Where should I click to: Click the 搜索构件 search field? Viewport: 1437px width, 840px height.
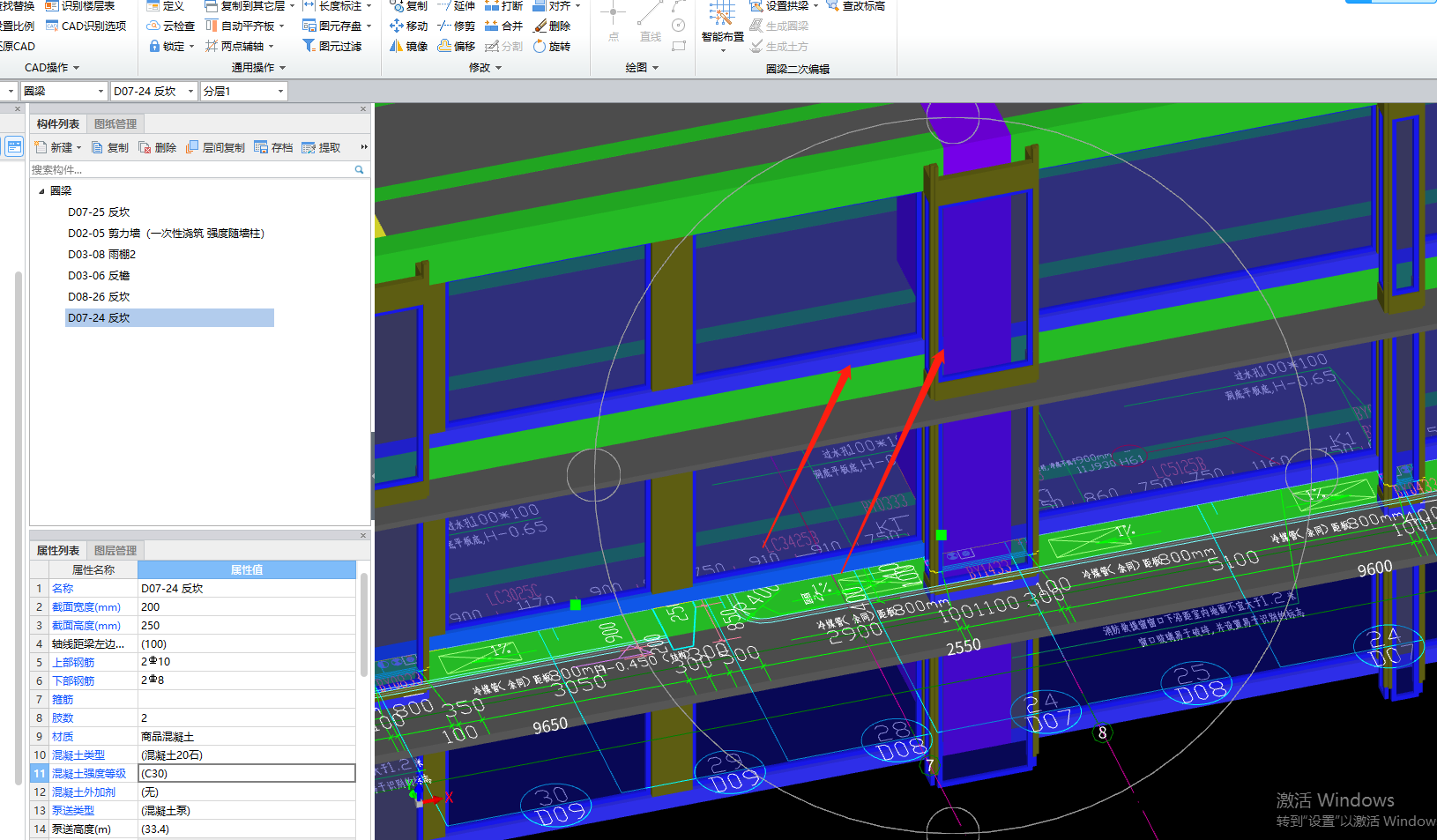point(190,169)
